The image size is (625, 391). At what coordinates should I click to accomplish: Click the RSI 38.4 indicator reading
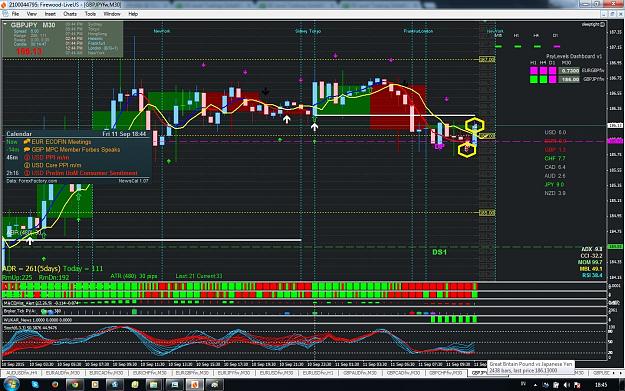click(x=592, y=275)
